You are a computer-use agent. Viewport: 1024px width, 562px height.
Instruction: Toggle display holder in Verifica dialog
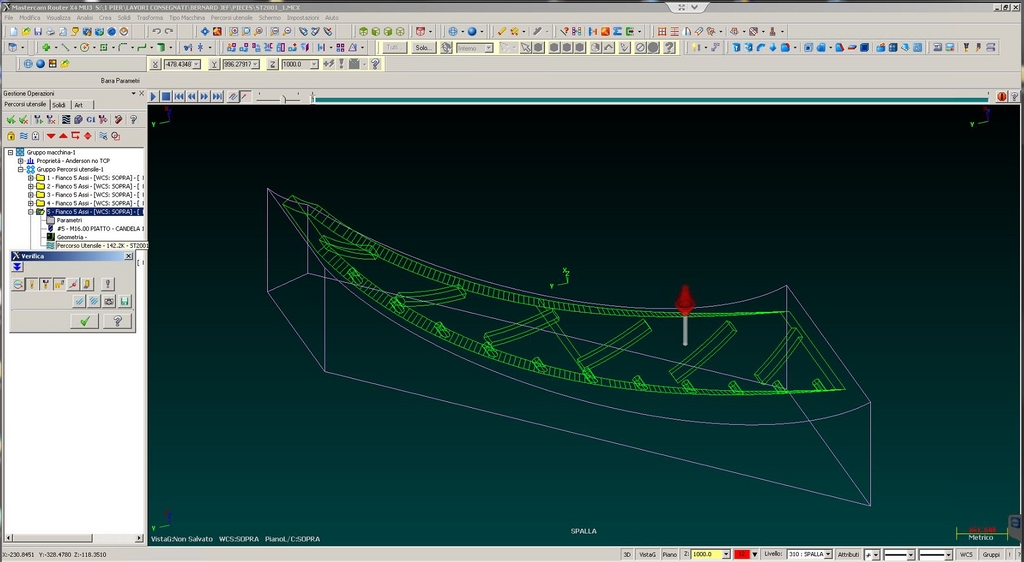pyautogui.click(x=45, y=284)
